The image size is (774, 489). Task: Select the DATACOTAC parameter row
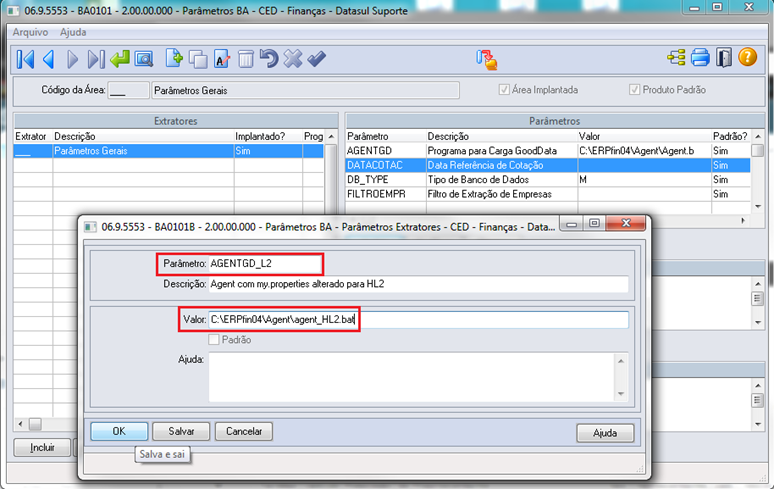click(x=548, y=165)
